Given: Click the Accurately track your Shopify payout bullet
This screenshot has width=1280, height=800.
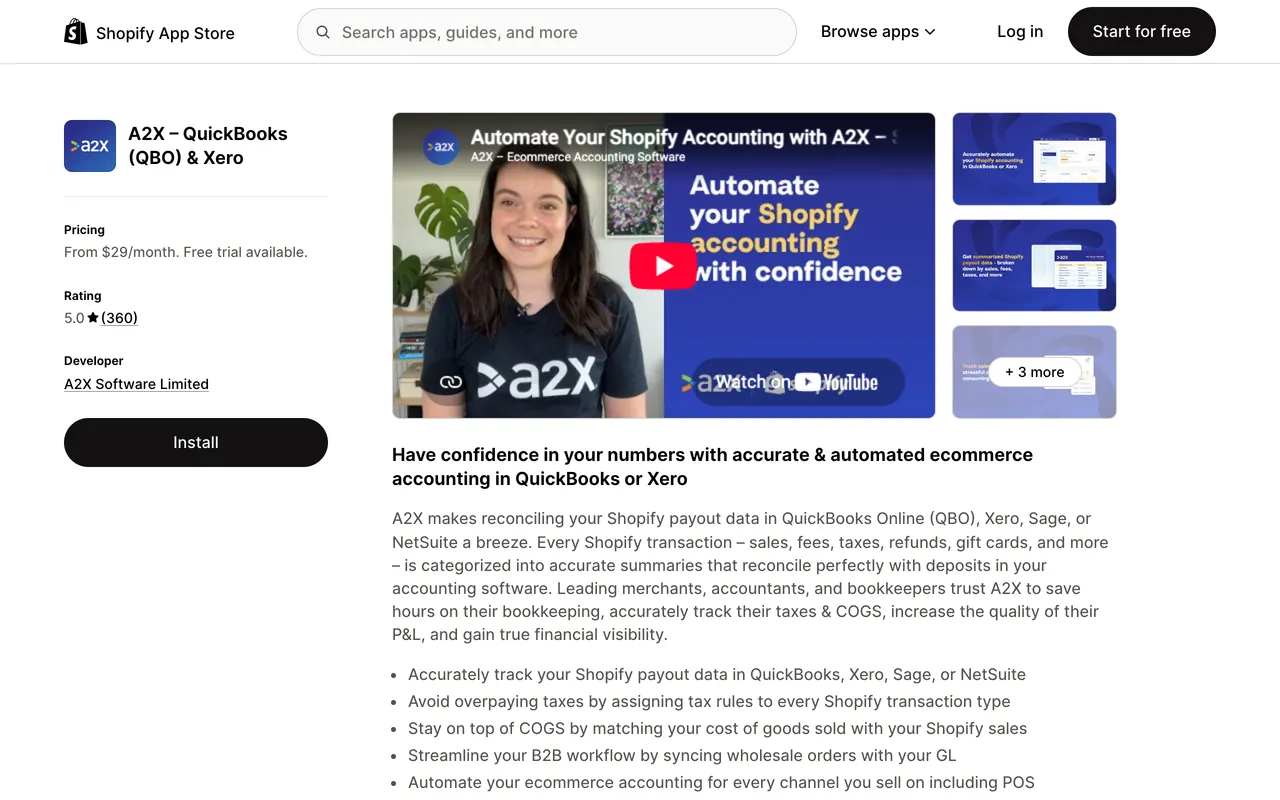Looking at the screenshot, I should pyautogui.click(x=717, y=674).
